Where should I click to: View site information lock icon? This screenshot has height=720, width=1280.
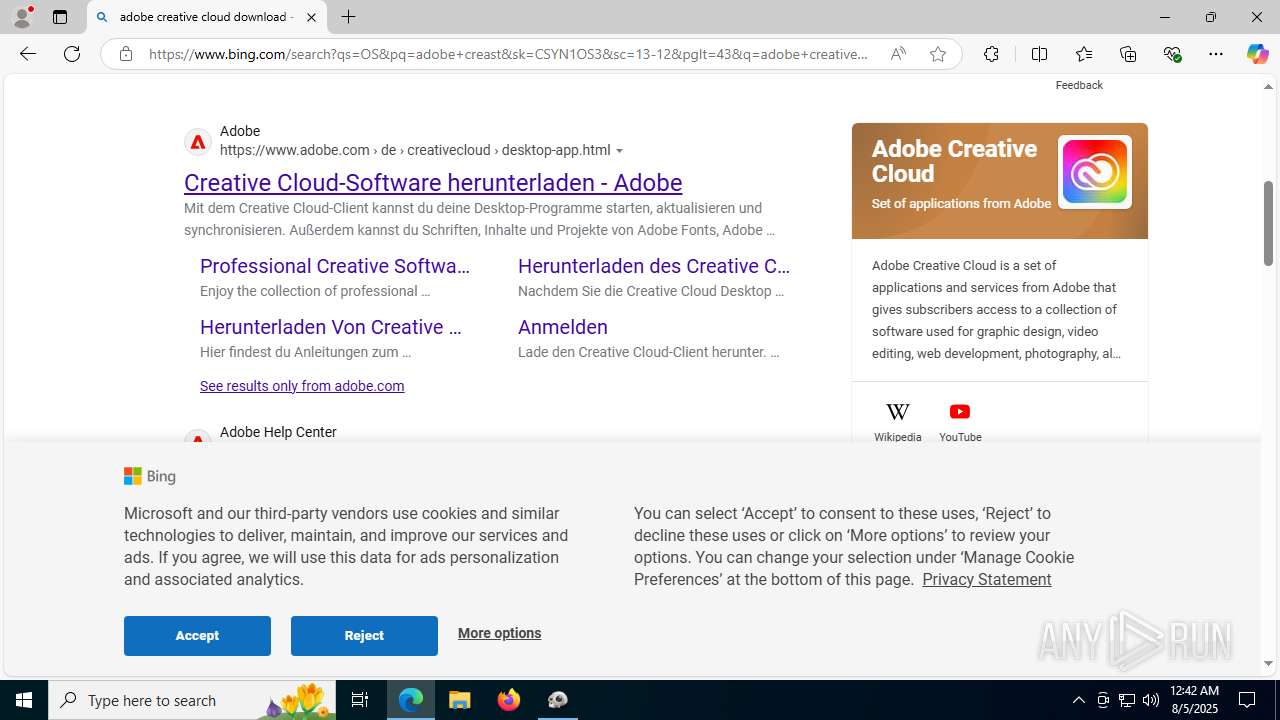click(x=126, y=54)
